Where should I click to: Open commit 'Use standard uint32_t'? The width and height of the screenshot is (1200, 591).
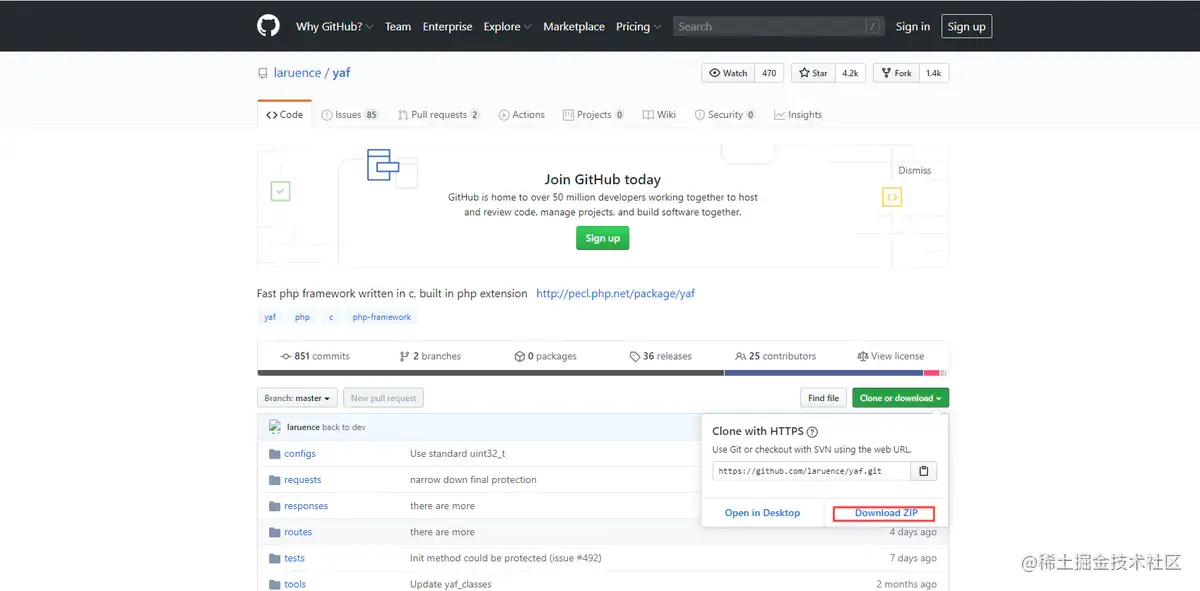tap(457, 454)
